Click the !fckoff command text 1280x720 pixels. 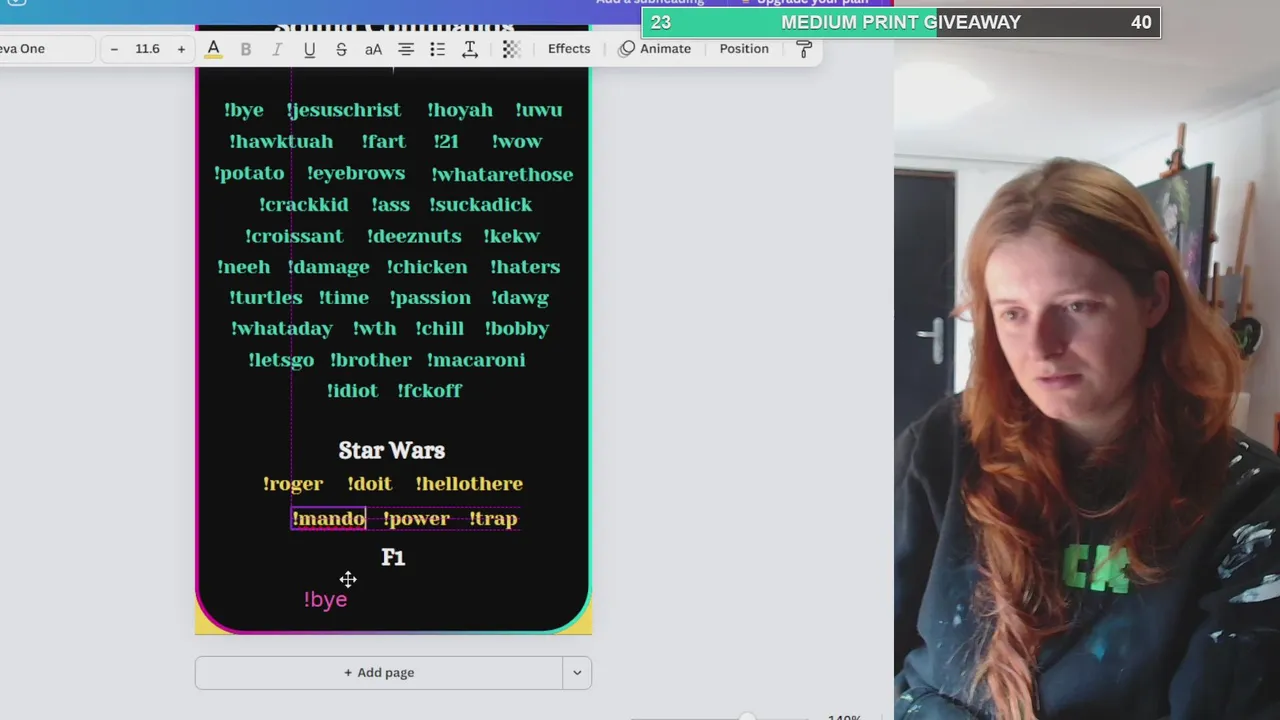point(430,391)
